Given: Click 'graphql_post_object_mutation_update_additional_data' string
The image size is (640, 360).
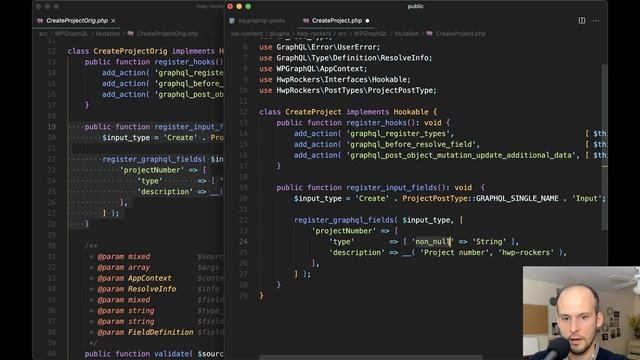Looking at the screenshot, I should tap(461, 155).
